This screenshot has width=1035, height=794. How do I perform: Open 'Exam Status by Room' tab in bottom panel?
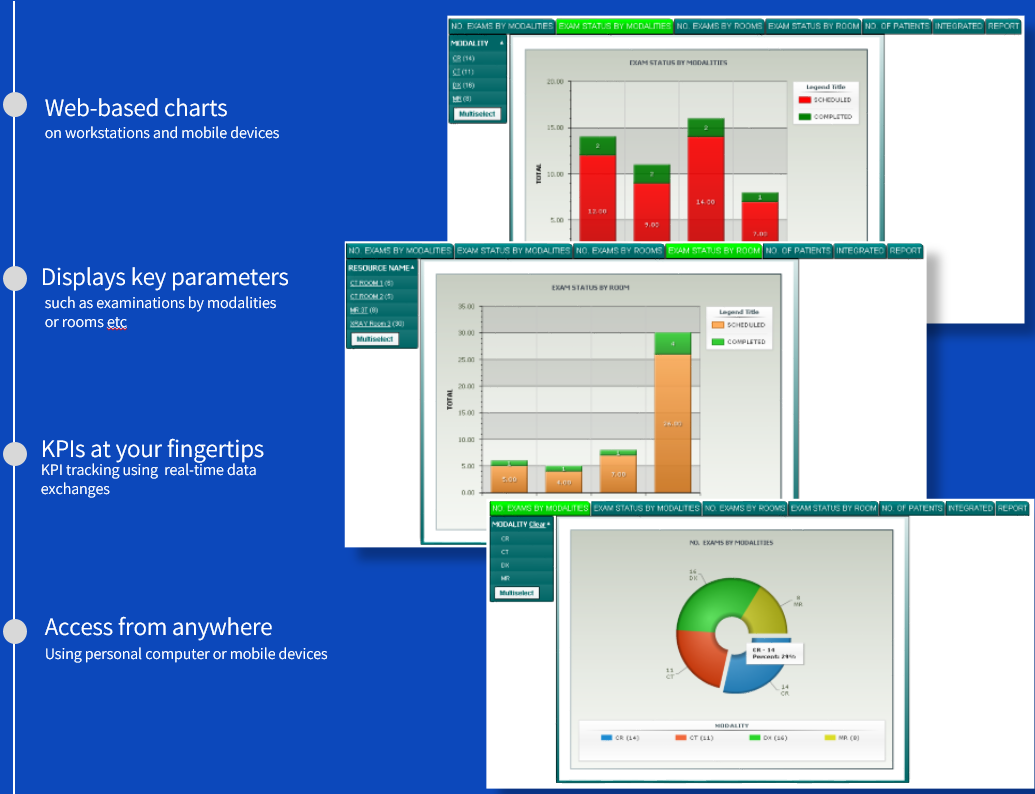833,508
